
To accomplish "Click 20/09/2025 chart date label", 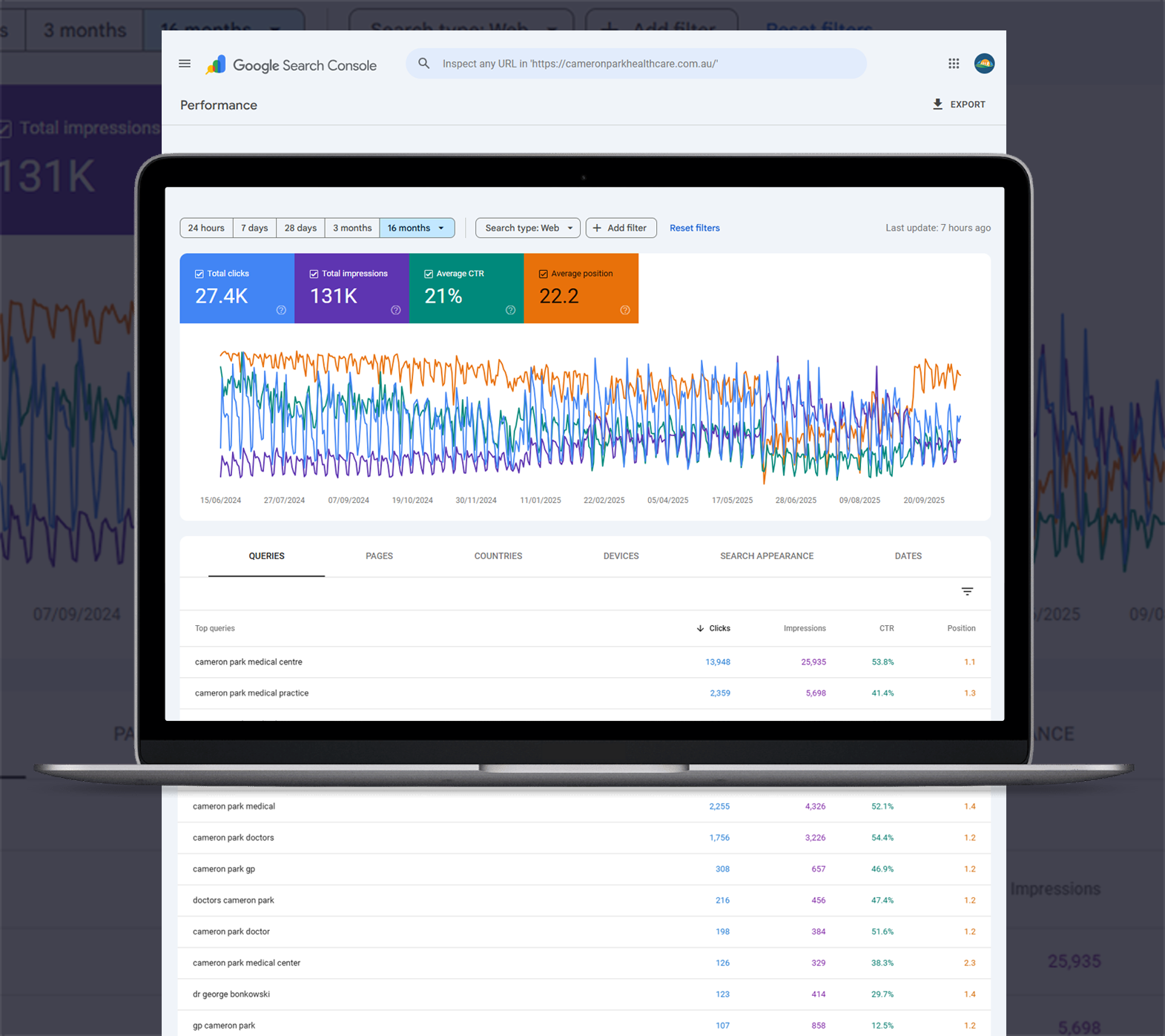I will 923,501.
